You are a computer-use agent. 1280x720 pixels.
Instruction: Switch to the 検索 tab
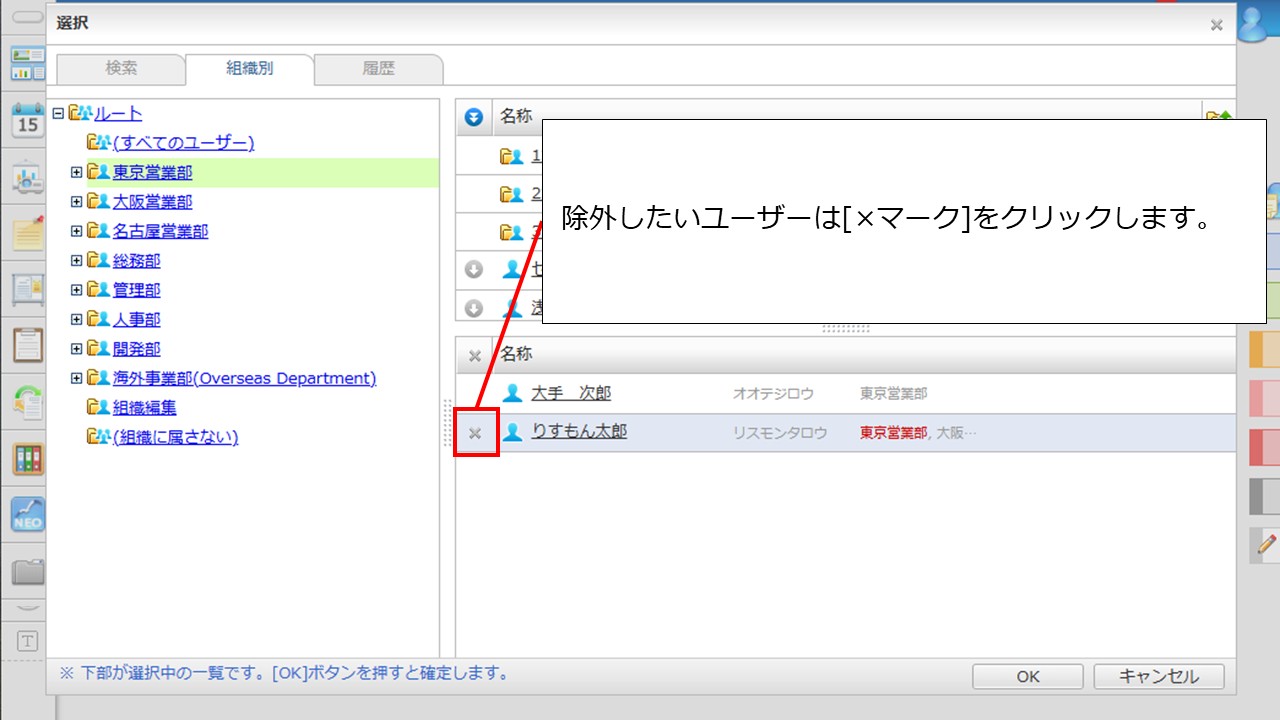click(121, 69)
